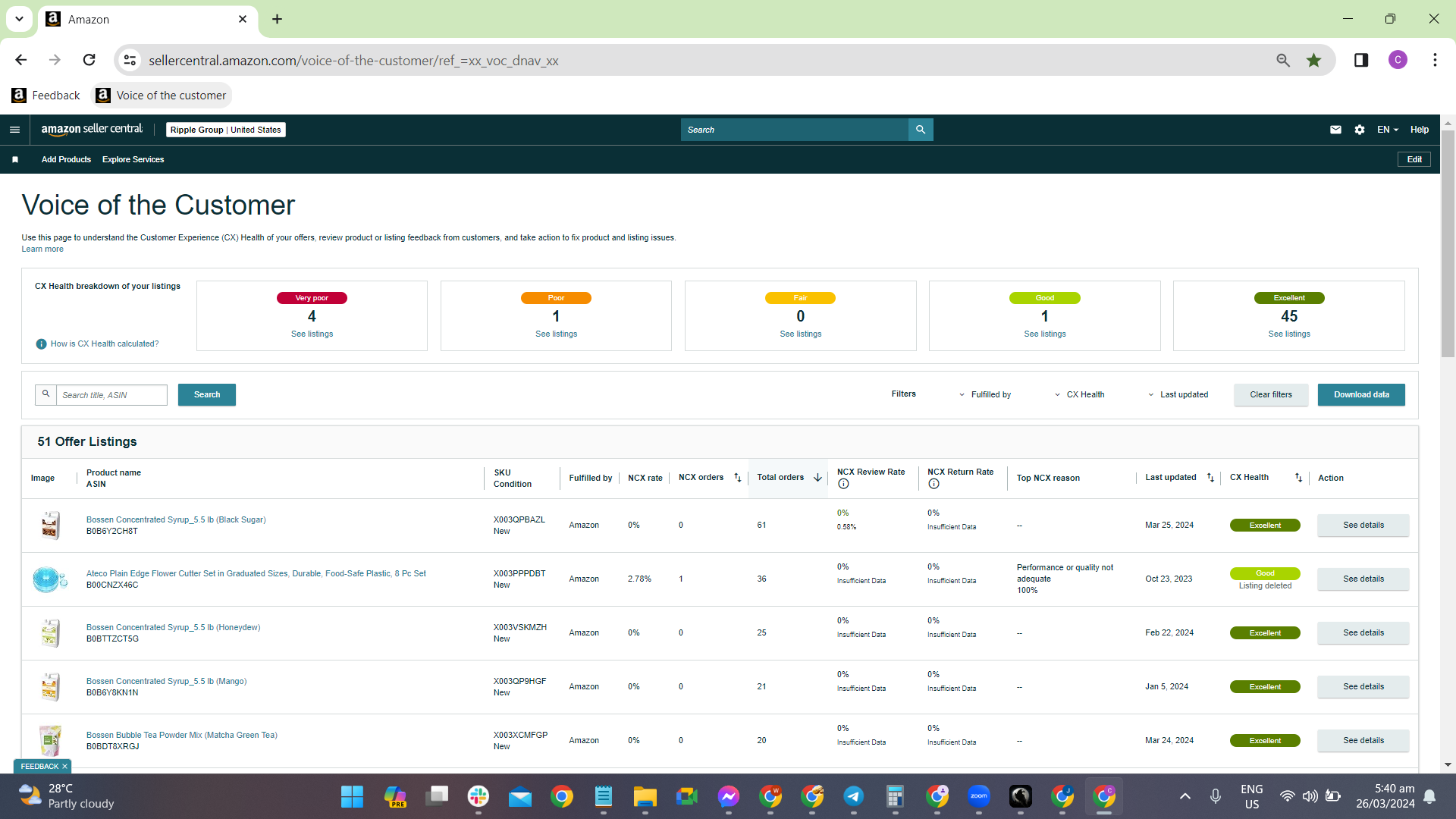This screenshot has width=1456, height=819.
Task: Open Windows Start menu
Action: (352, 796)
